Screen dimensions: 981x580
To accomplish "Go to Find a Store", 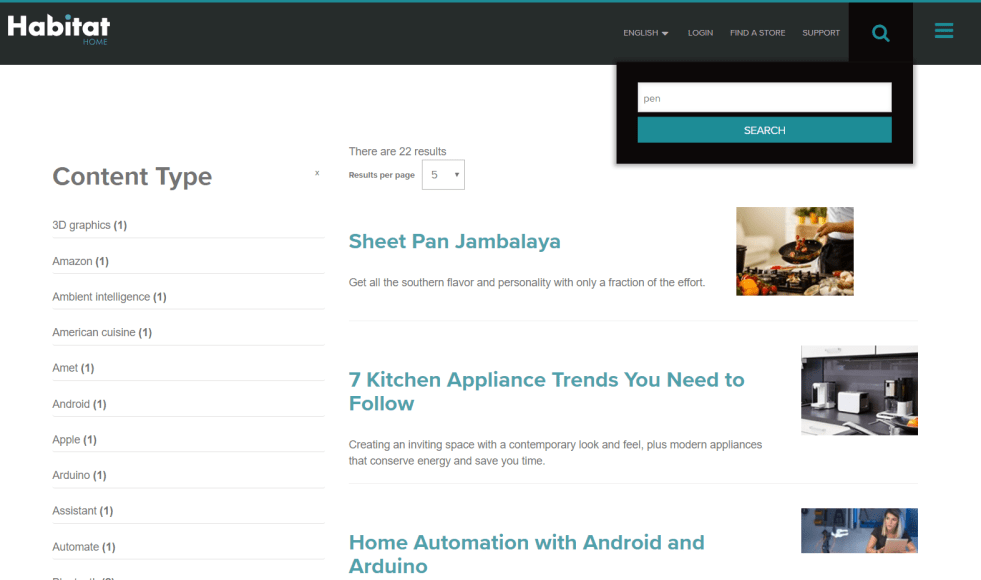I will point(757,33).
